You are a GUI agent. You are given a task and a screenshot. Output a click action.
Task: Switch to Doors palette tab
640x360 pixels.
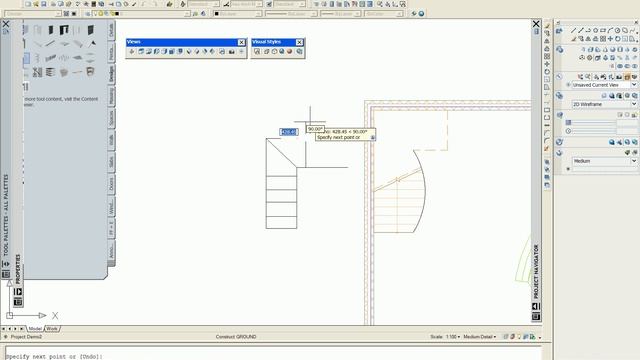[111, 185]
